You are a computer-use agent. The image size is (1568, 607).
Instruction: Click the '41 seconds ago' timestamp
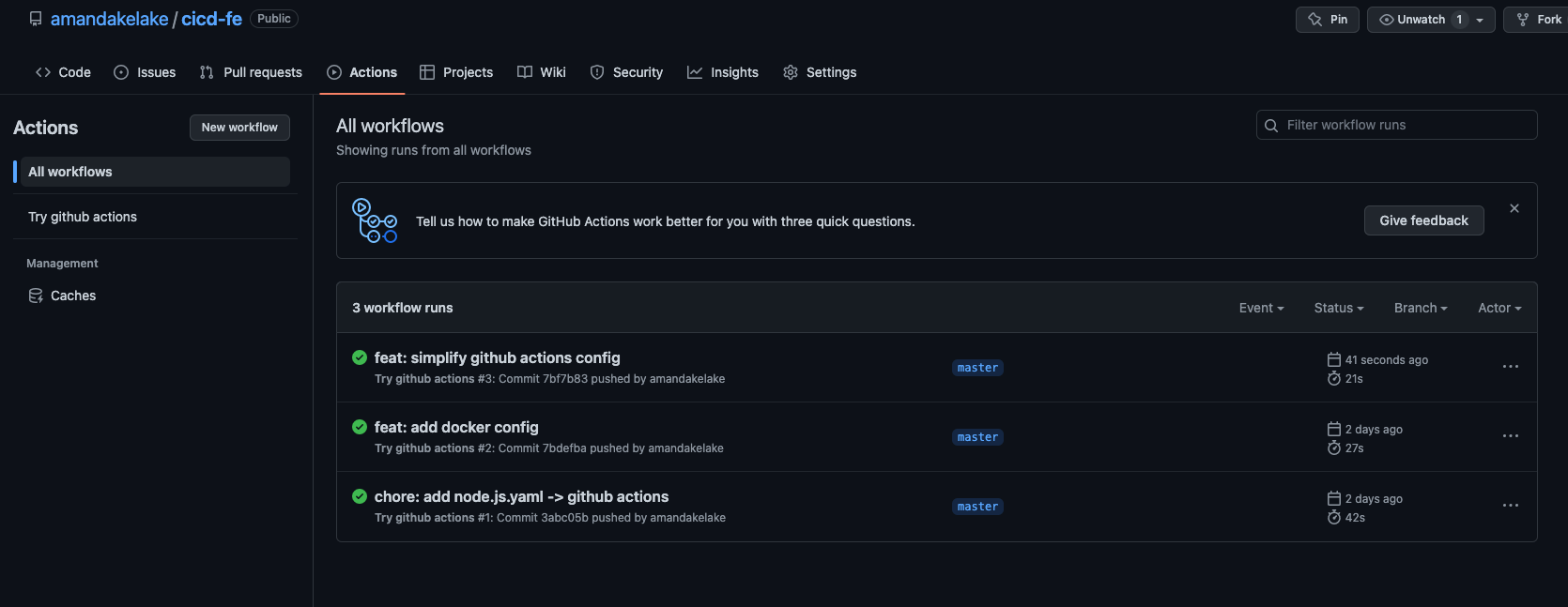pos(1387,360)
